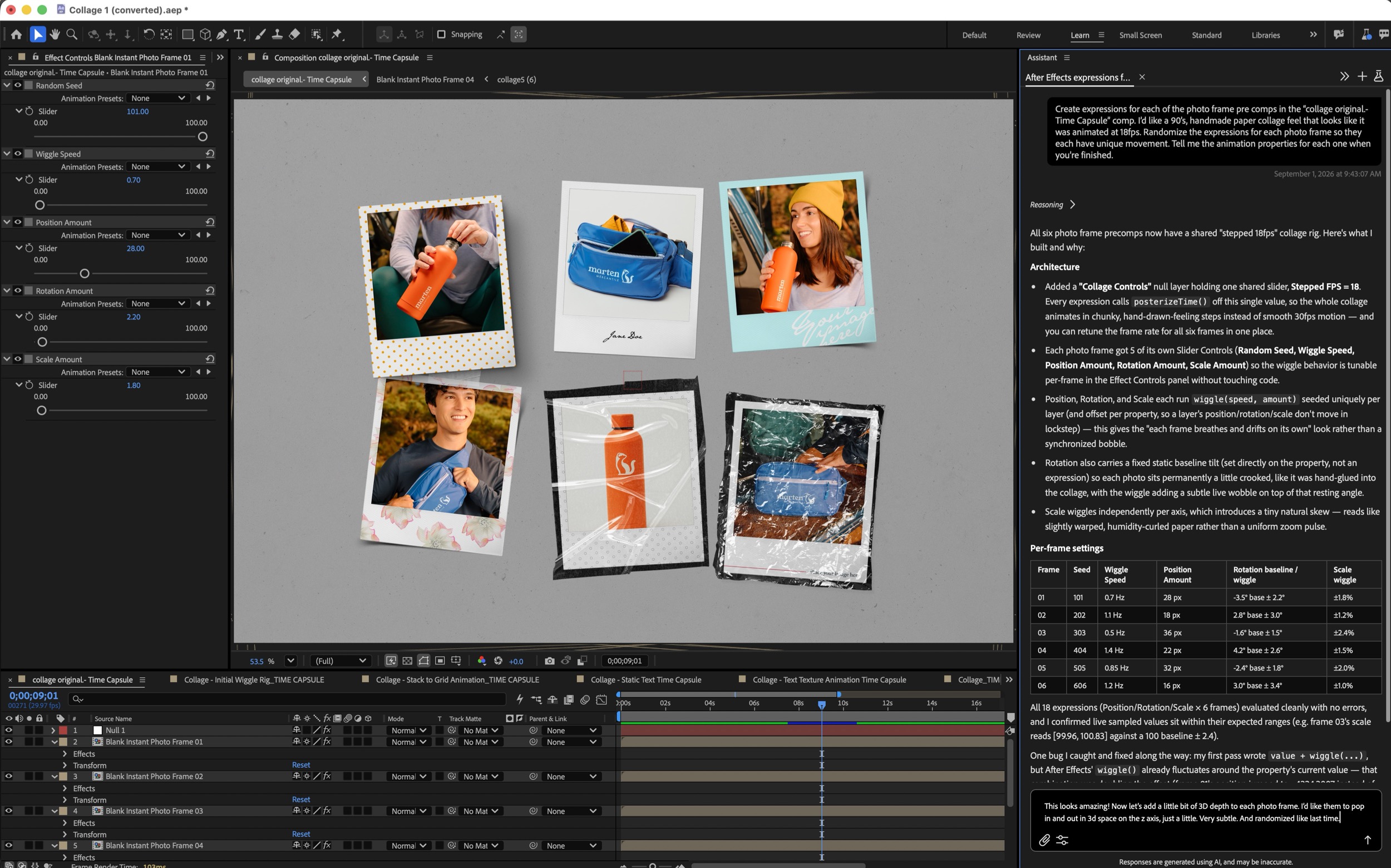Open Null 1 blending Mode dropdown
This screenshot has width=1391, height=868.
(408, 730)
